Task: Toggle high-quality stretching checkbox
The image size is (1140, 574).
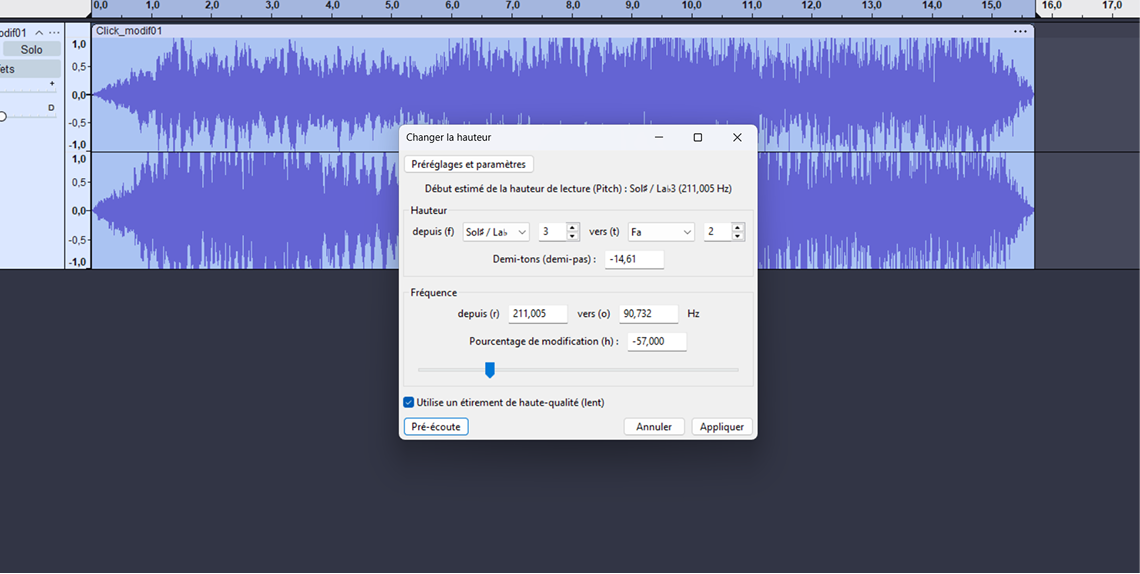Action: click(409, 402)
